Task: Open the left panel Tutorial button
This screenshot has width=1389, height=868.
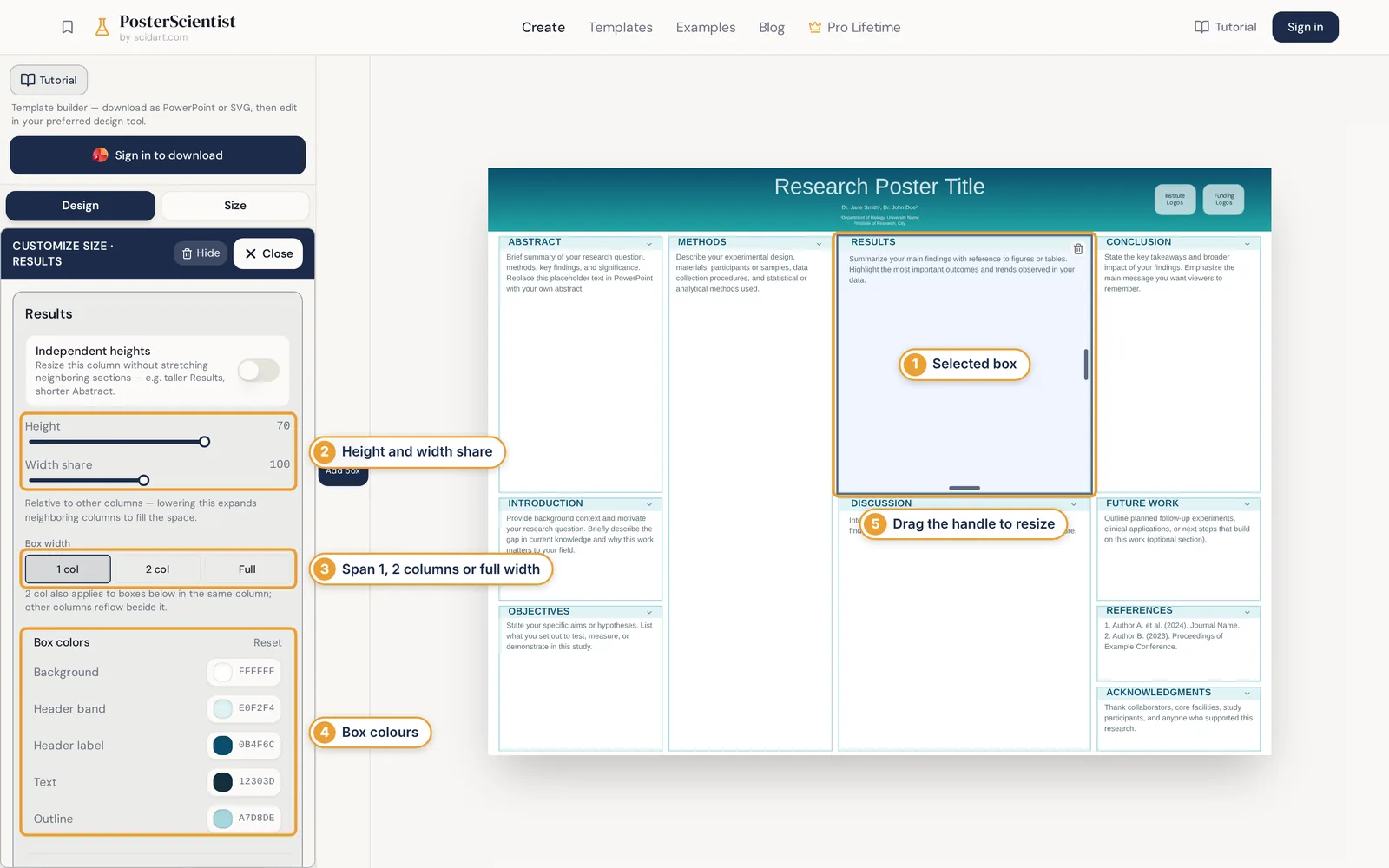Action: [49, 80]
